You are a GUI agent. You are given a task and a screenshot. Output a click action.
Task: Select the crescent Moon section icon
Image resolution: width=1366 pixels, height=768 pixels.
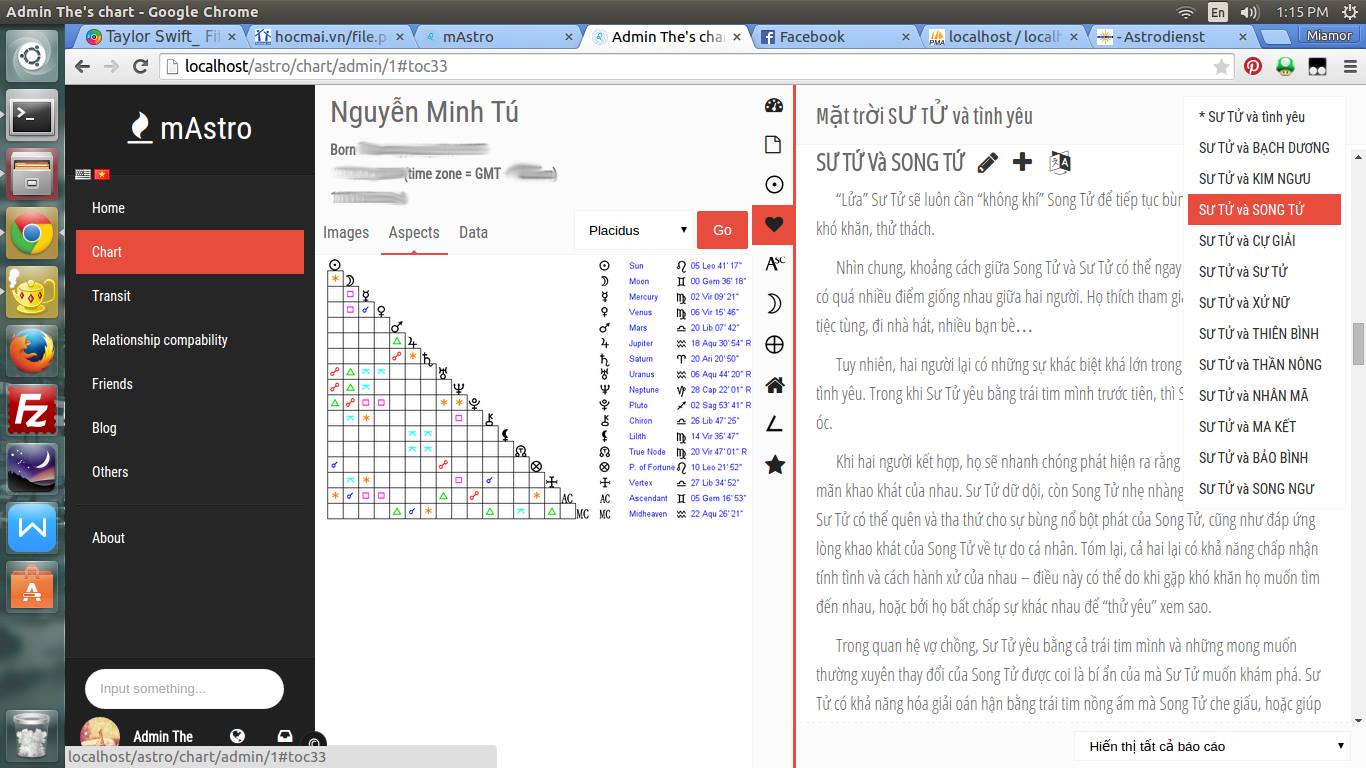pyautogui.click(x=773, y=305)
